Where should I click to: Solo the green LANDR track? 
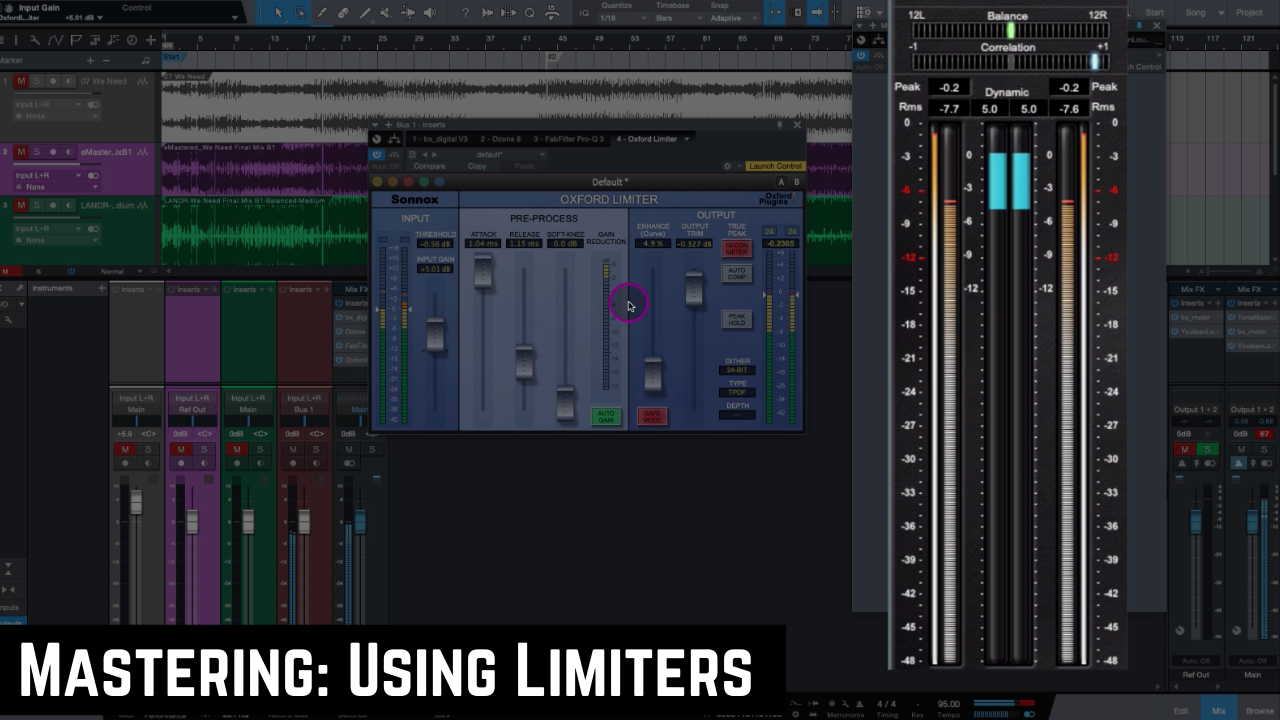click(x=37, y=206)
